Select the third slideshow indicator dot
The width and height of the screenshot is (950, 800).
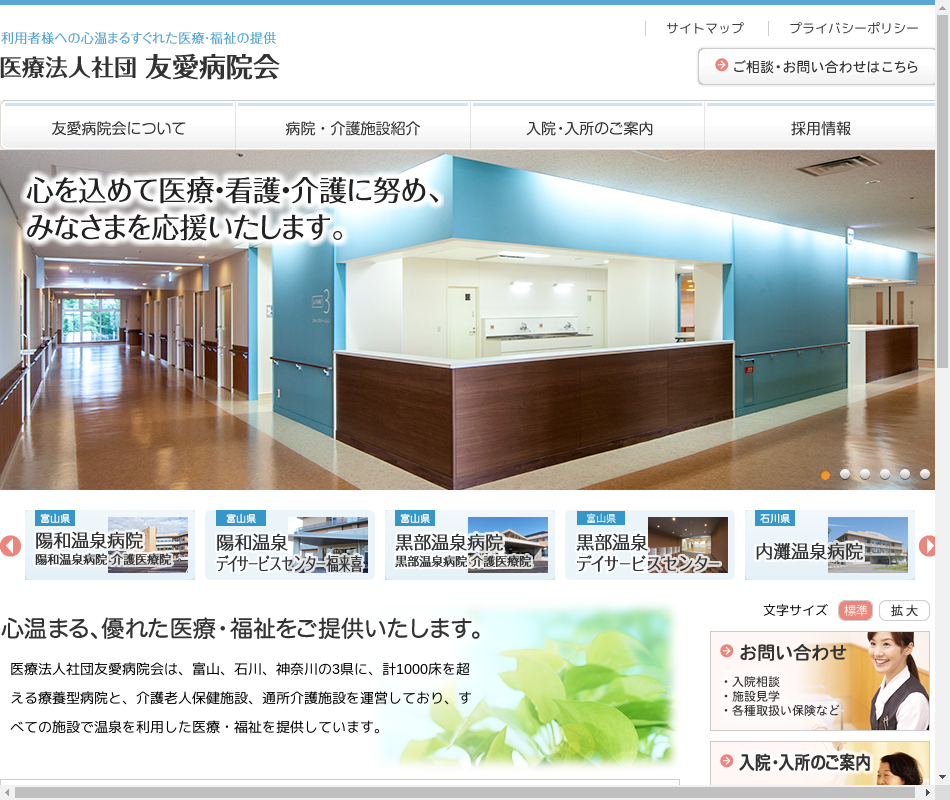point(865,475)
